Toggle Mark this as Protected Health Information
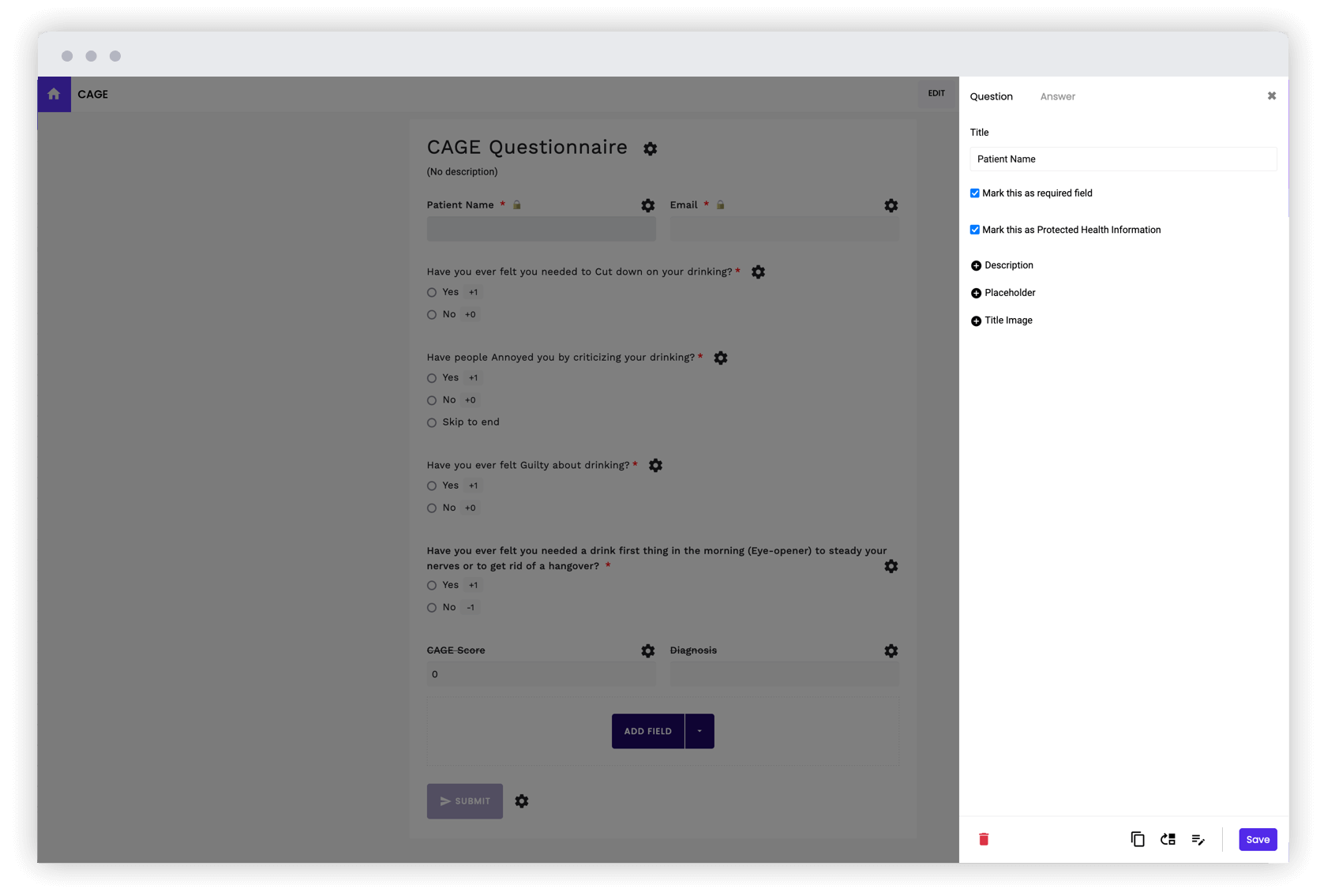Viewport: 1320px width, 896px height. [975, 229]
